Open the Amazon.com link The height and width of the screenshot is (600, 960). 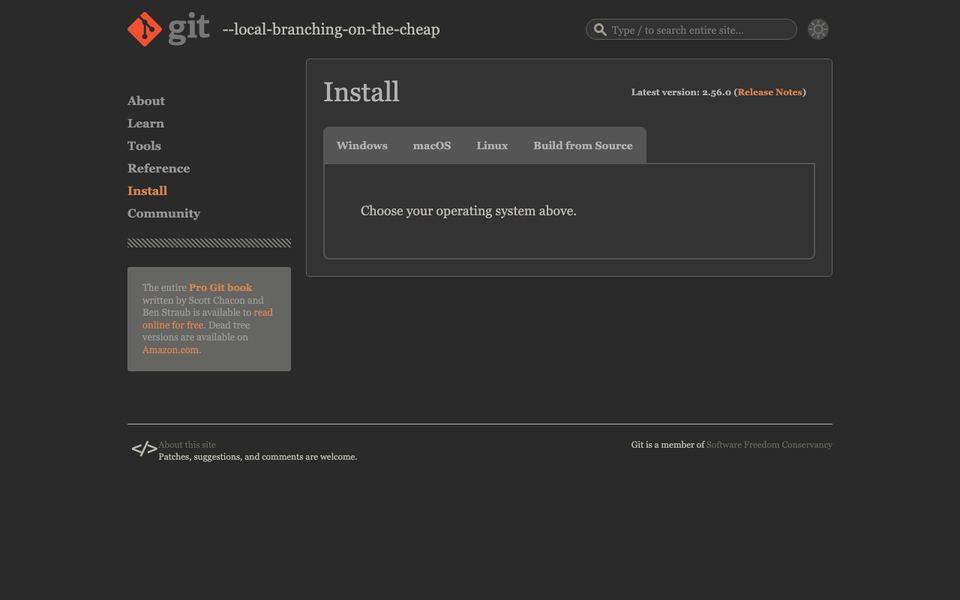[171, 350]
